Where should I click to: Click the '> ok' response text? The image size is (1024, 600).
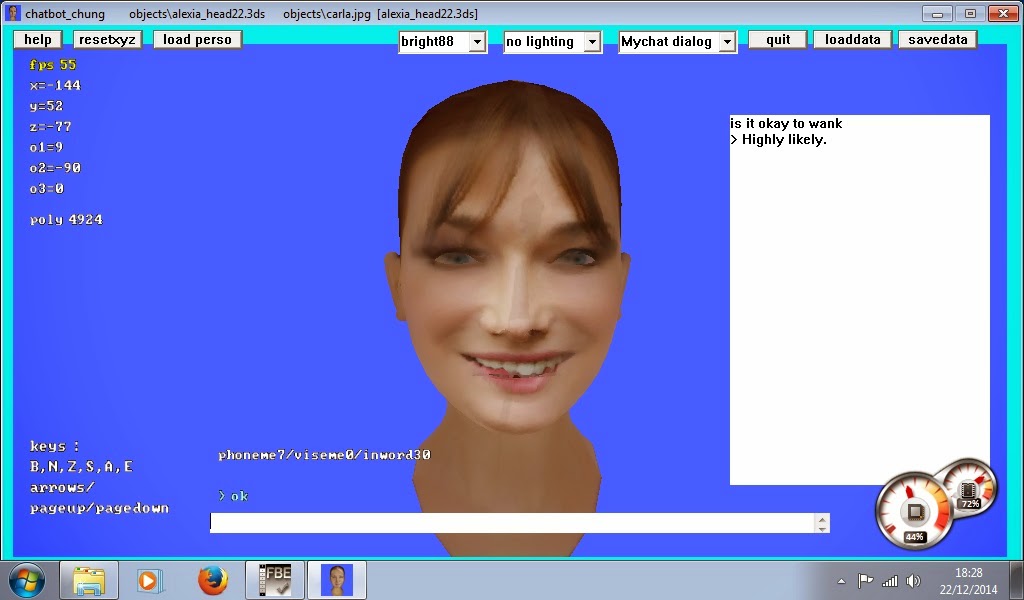coord(233,496)
